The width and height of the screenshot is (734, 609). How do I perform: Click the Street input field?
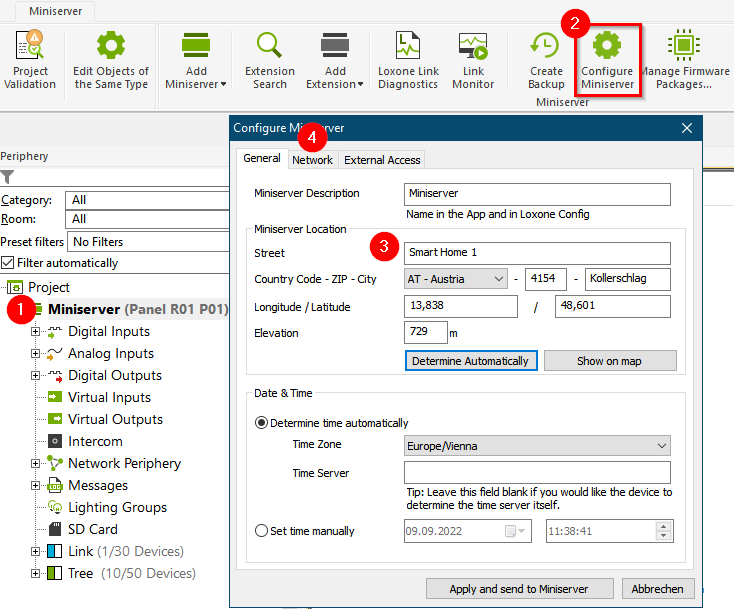click(537, 253)
